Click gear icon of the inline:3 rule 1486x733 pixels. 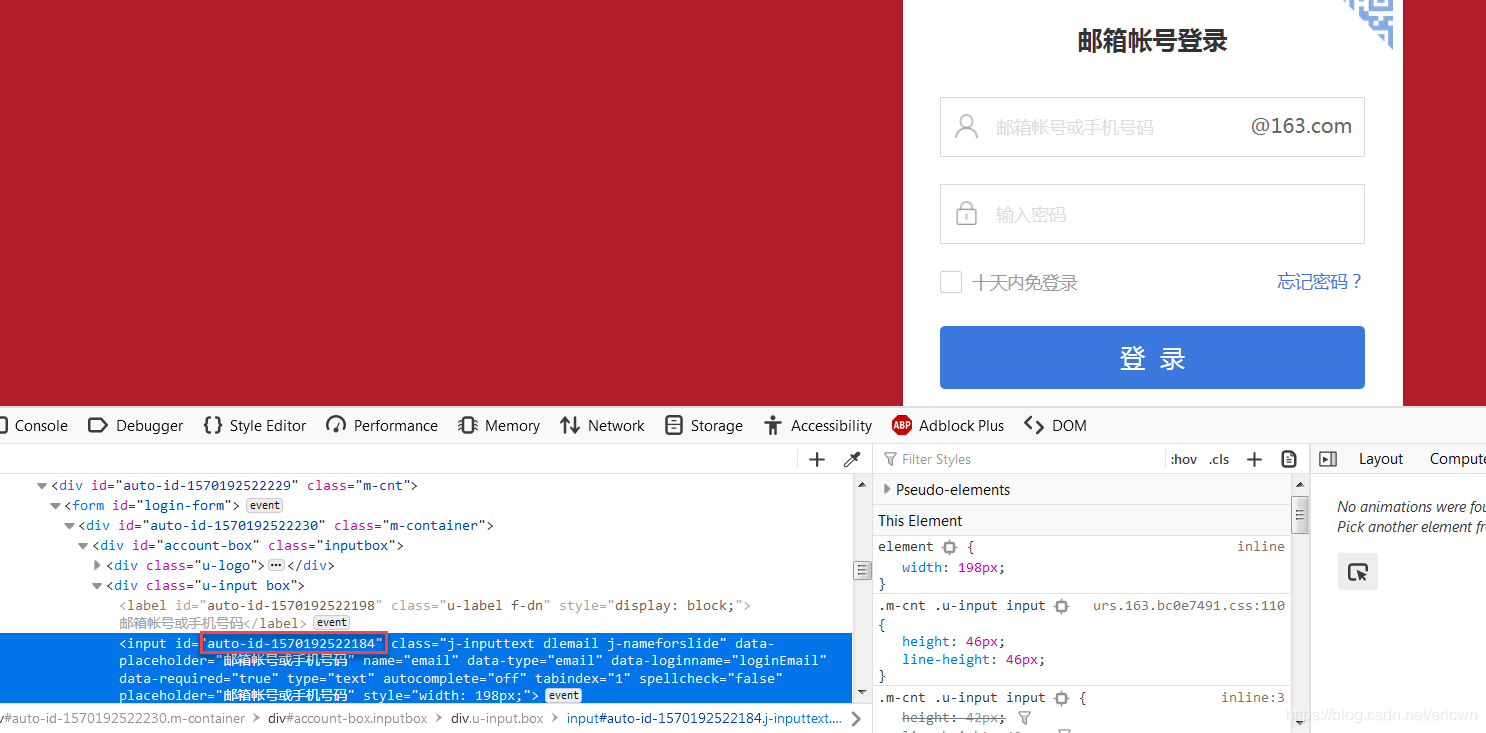tap(1061, 698)
